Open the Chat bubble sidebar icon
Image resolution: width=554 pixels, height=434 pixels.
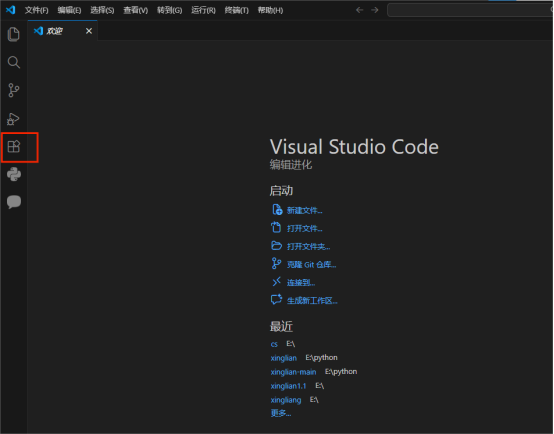14,202
